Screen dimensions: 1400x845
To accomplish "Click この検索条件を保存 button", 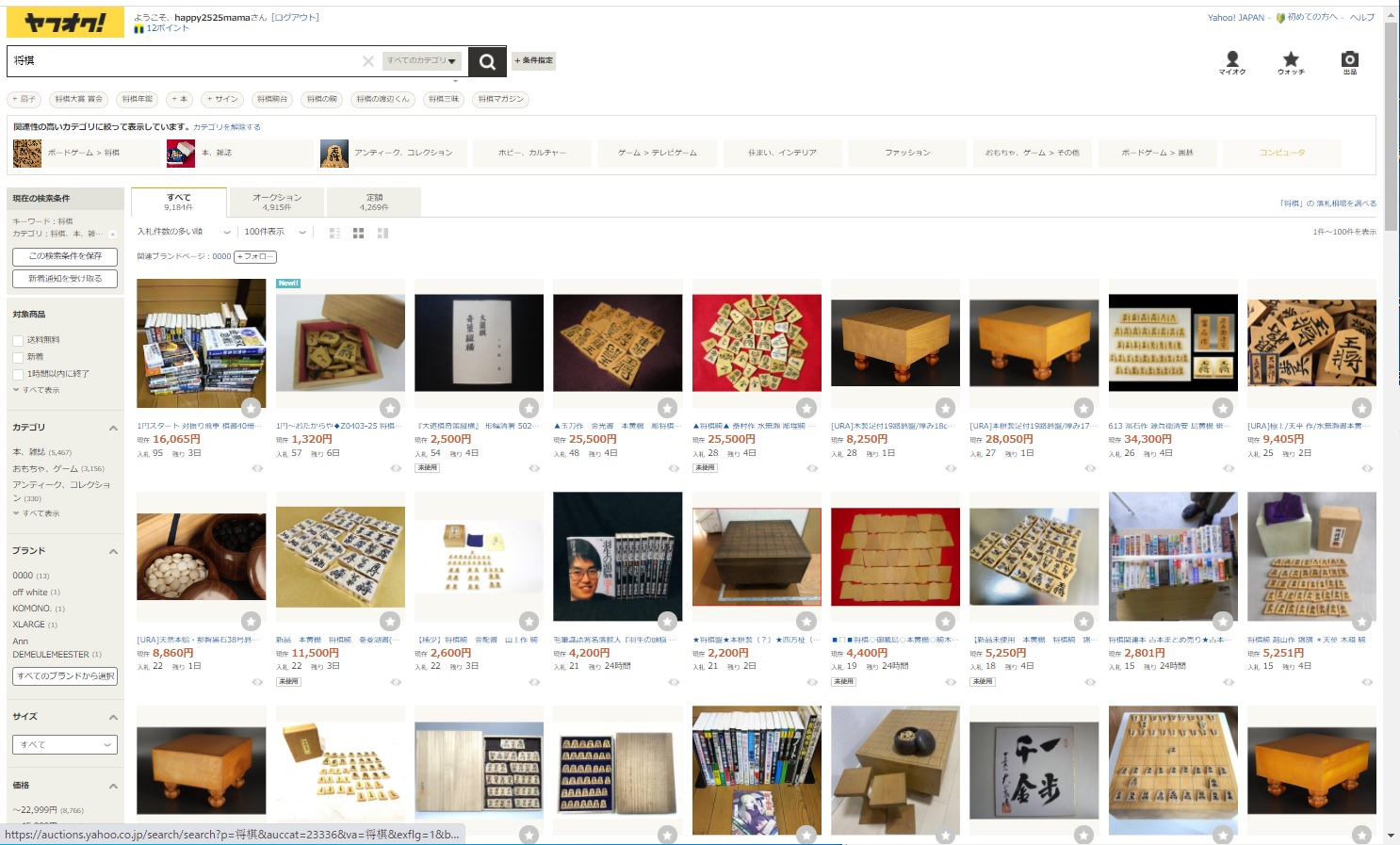I will (65, 256).
